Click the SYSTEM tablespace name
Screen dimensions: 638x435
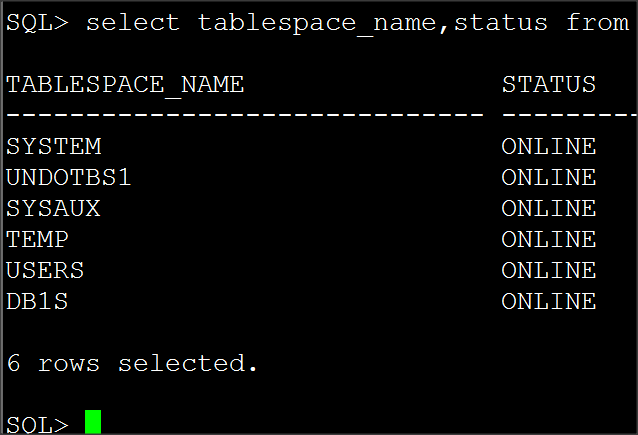(x=53, y=147)
